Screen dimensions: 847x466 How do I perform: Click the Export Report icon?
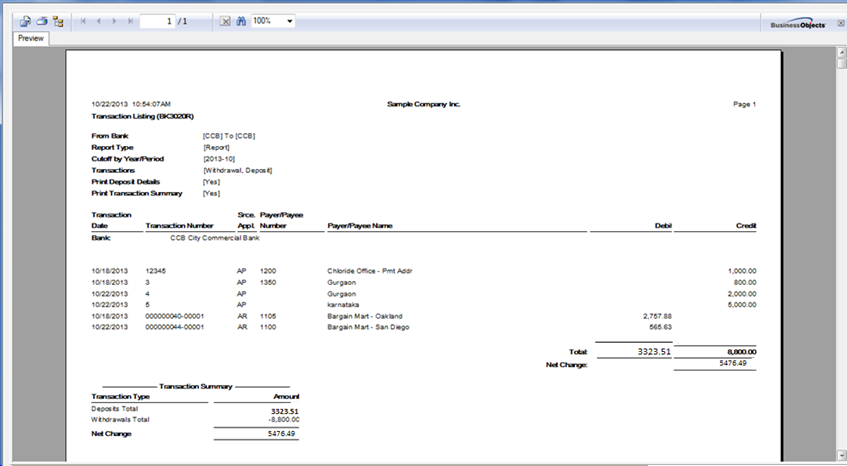tap(25, 22)
